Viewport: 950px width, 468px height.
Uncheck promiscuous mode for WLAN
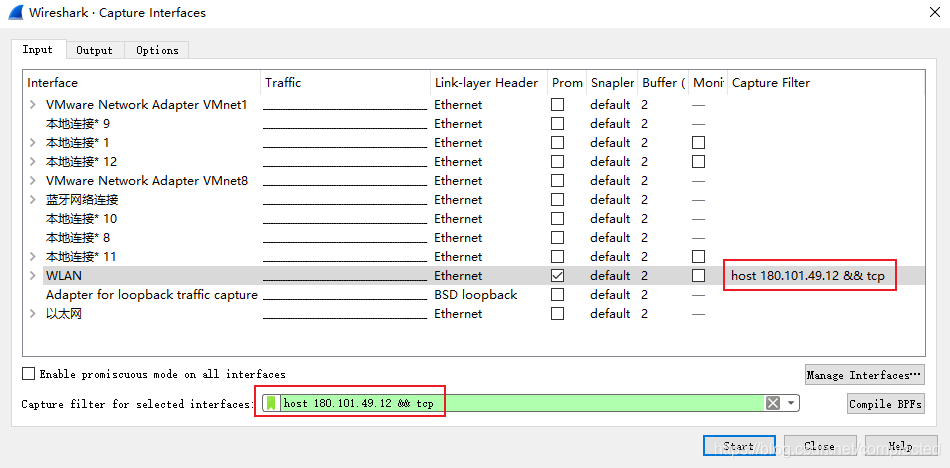pyautogui.click(x=557, y=276)
